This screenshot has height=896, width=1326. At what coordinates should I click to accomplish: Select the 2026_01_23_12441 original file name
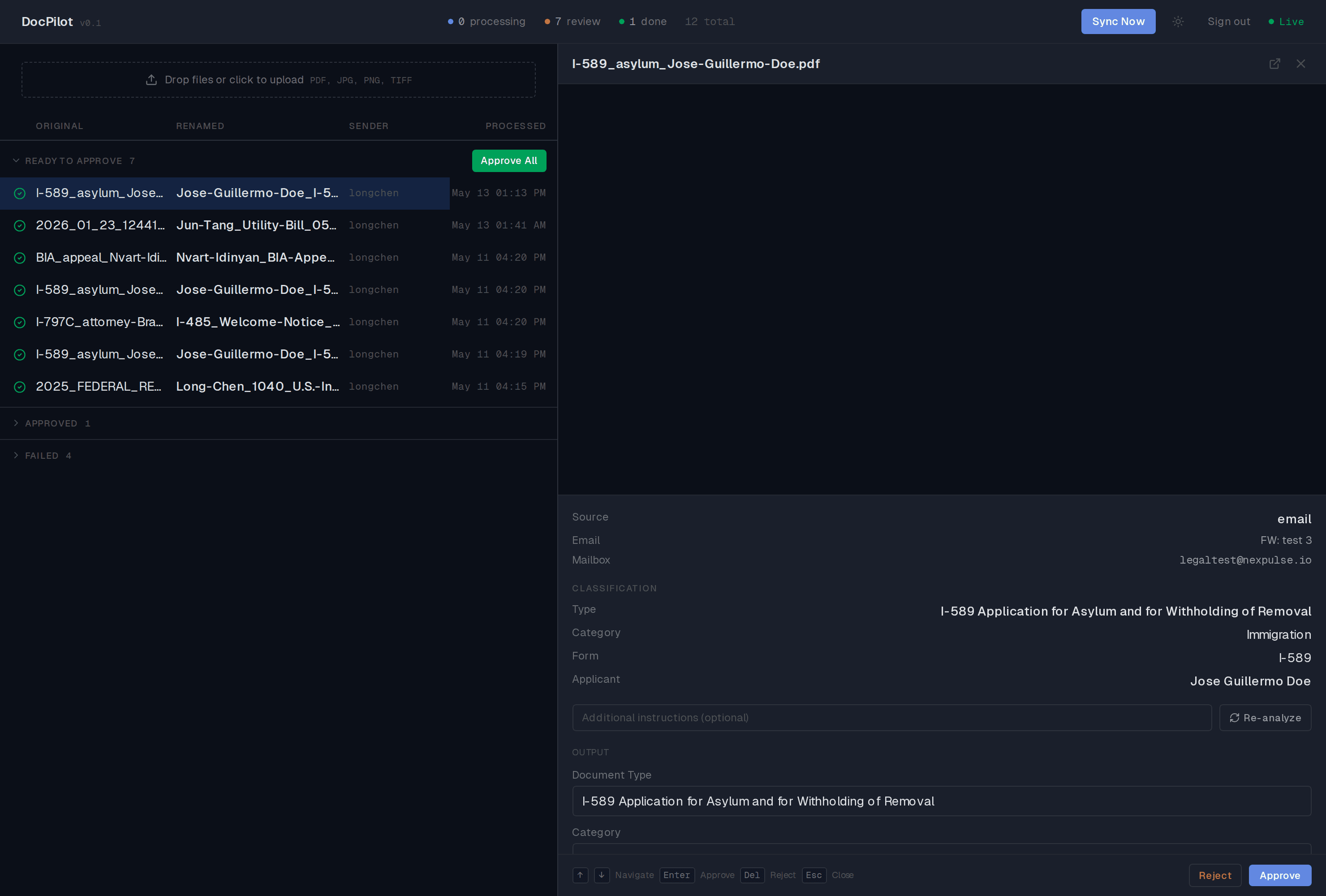point(100,225)
